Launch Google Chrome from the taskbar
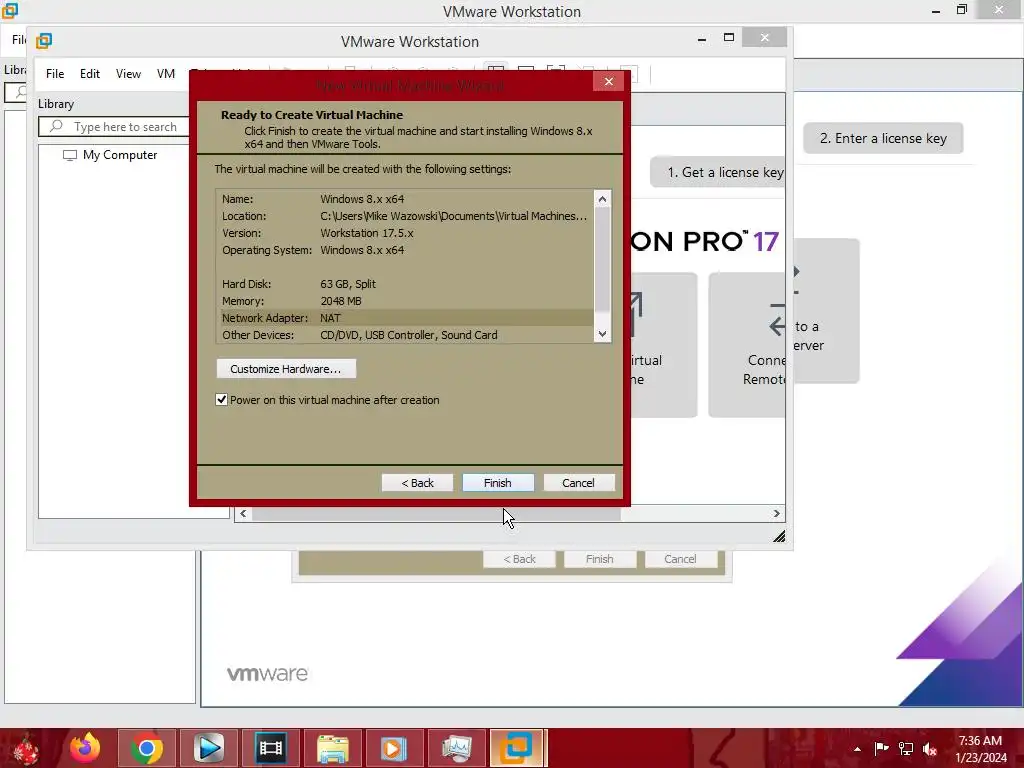Screen dimensions: 1024x768 click(147, 748)
